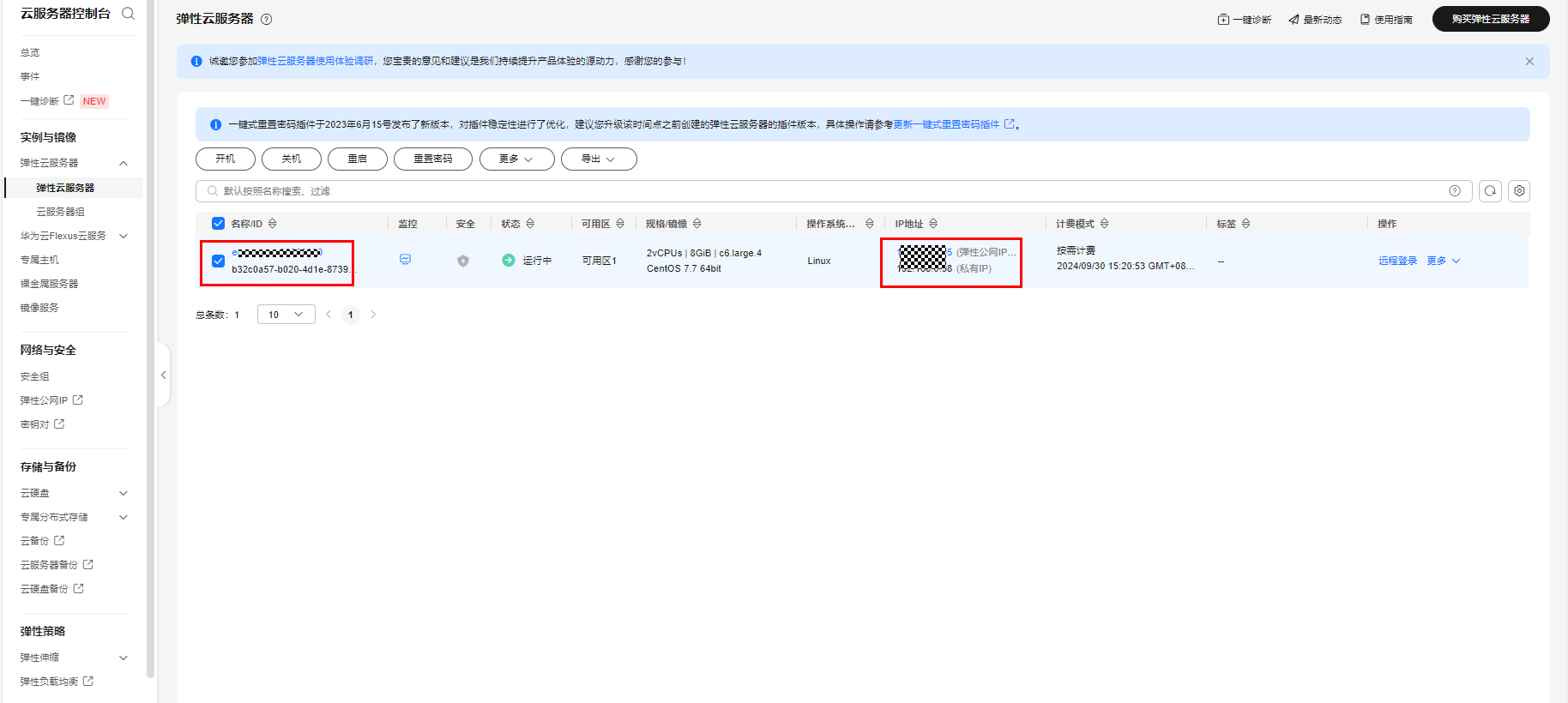Image resolution: width=1568 pixels, height=703 pixels.
Task: Sort by 可用区 column icon
Action: tap(620, 224)
